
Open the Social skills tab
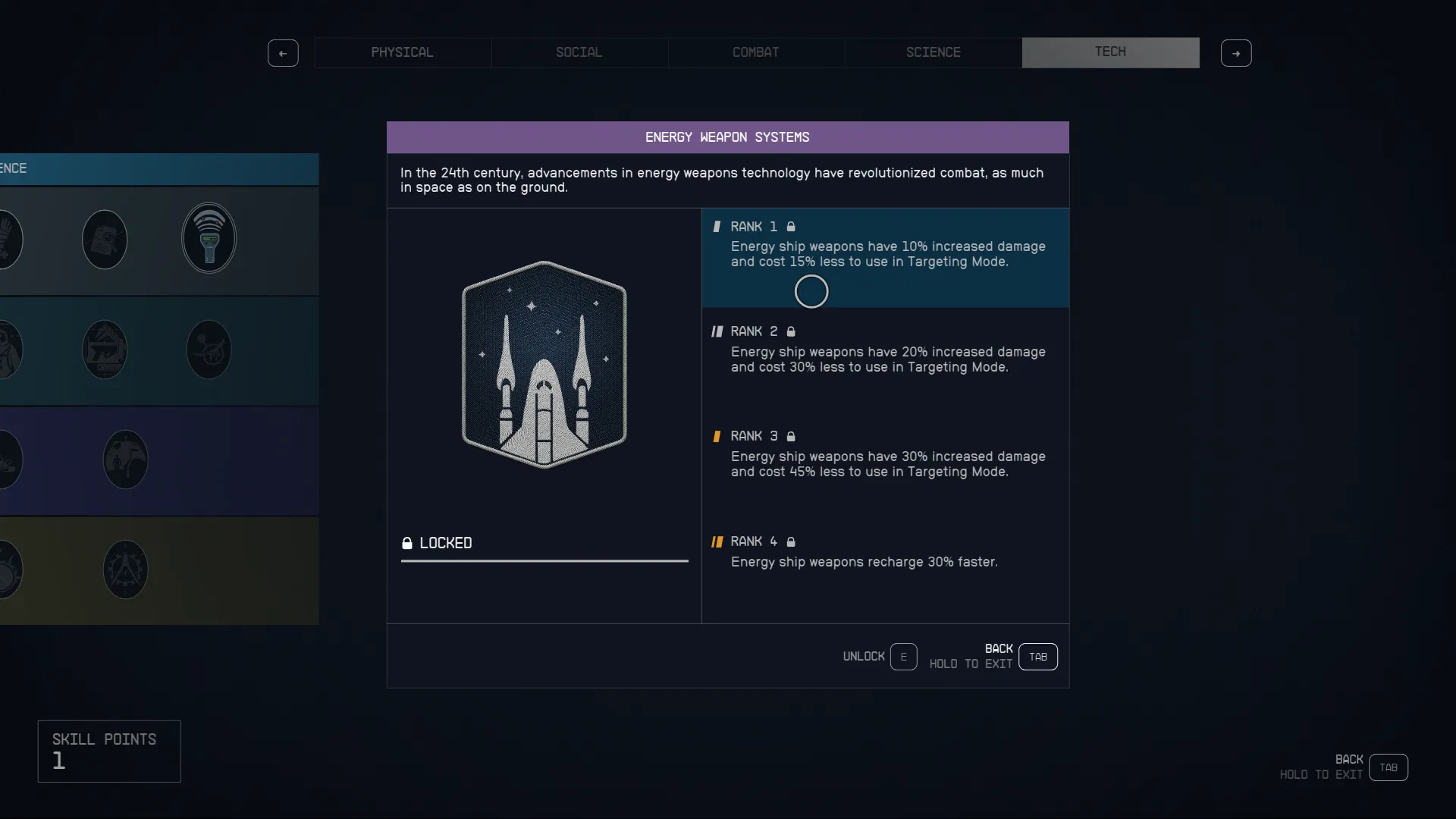click(x=579, y=52)
